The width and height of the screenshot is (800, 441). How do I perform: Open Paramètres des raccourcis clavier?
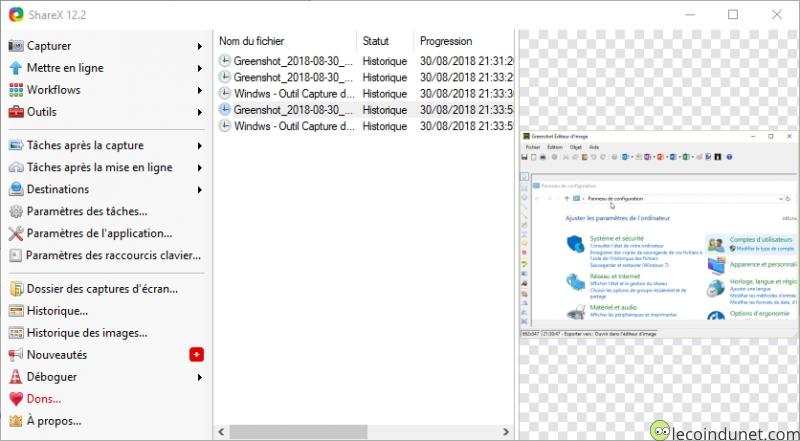[x=106, y=255]
